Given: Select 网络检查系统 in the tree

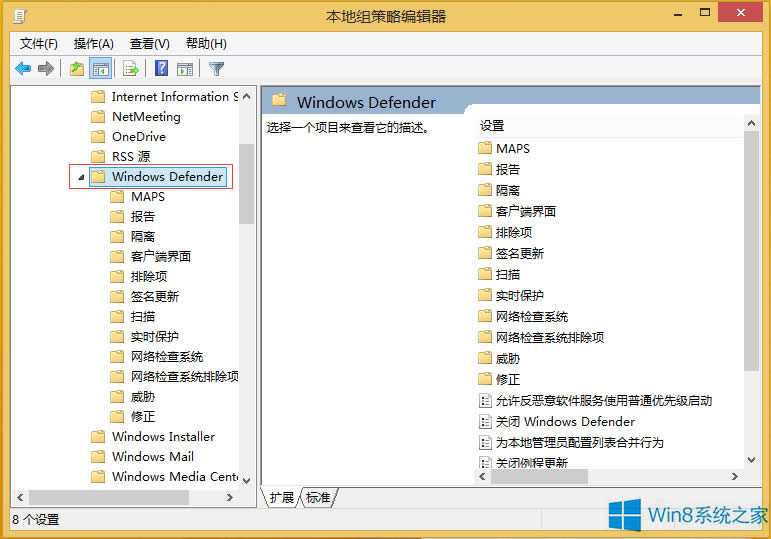Looking at the screenshot, I should tap(167, 357).
